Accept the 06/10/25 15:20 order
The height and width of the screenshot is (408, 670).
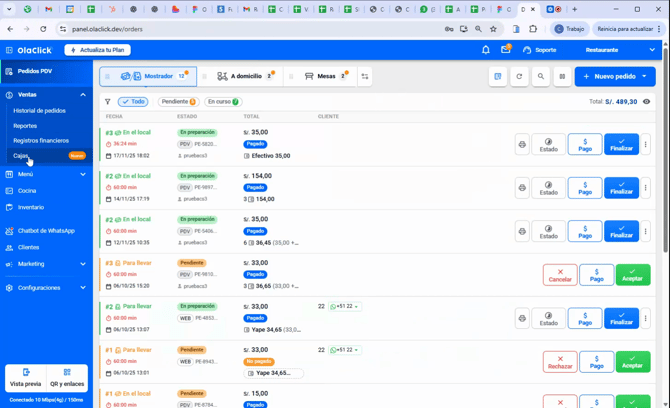pyautogui.click(x=633, y=275)
